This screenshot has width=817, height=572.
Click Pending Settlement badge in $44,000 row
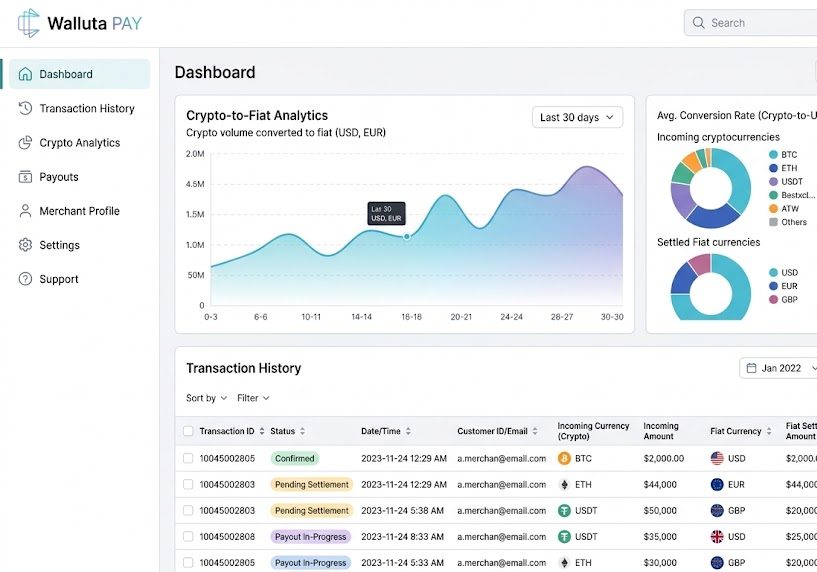coord(312,484)
